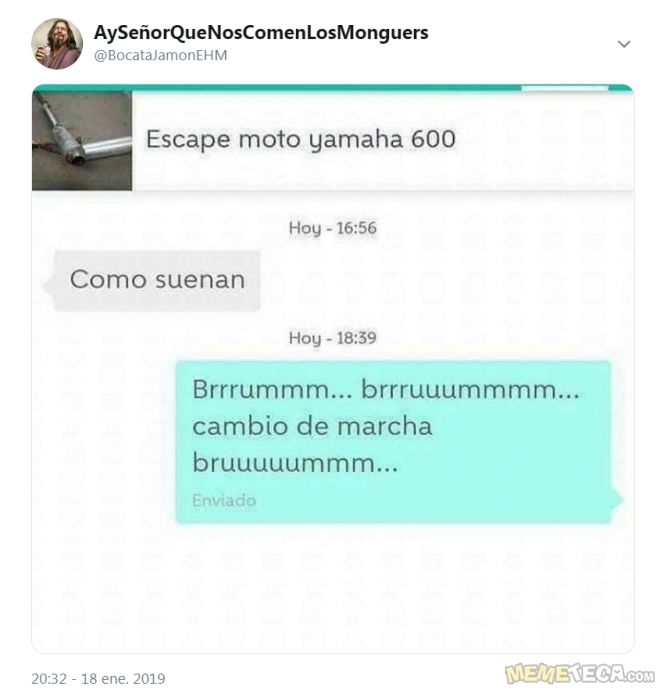Open the embedded chat screenshot image
This screenshot has height=690, width=660.
pos(333,368)
